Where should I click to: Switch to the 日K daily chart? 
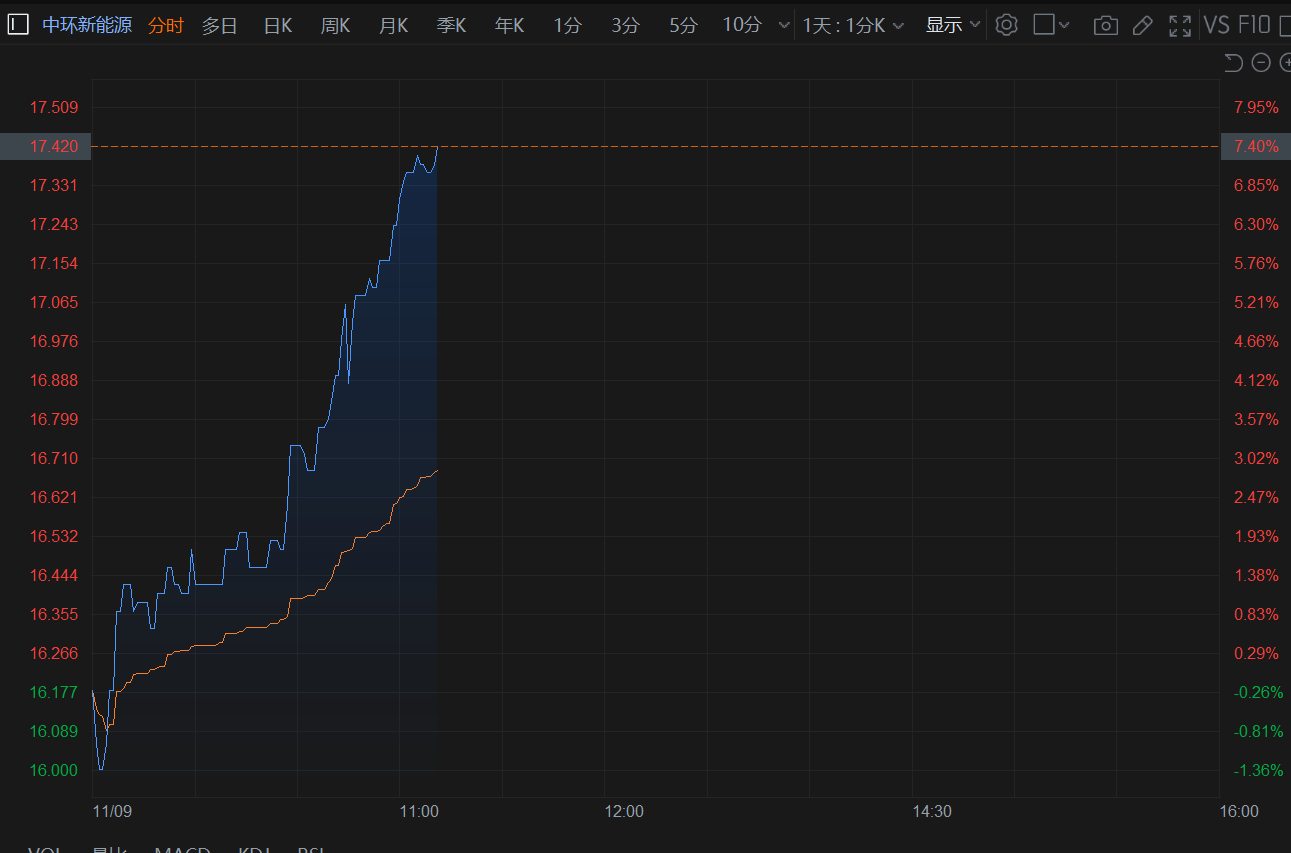278,25
